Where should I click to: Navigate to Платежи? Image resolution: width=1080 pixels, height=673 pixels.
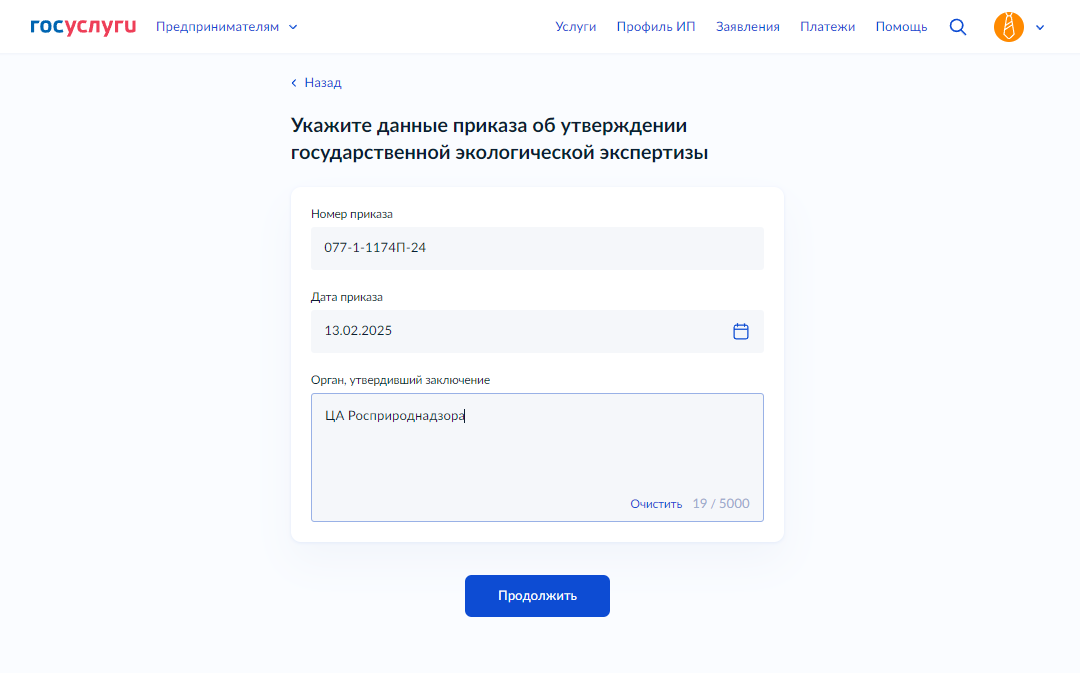tap(827, 27)
